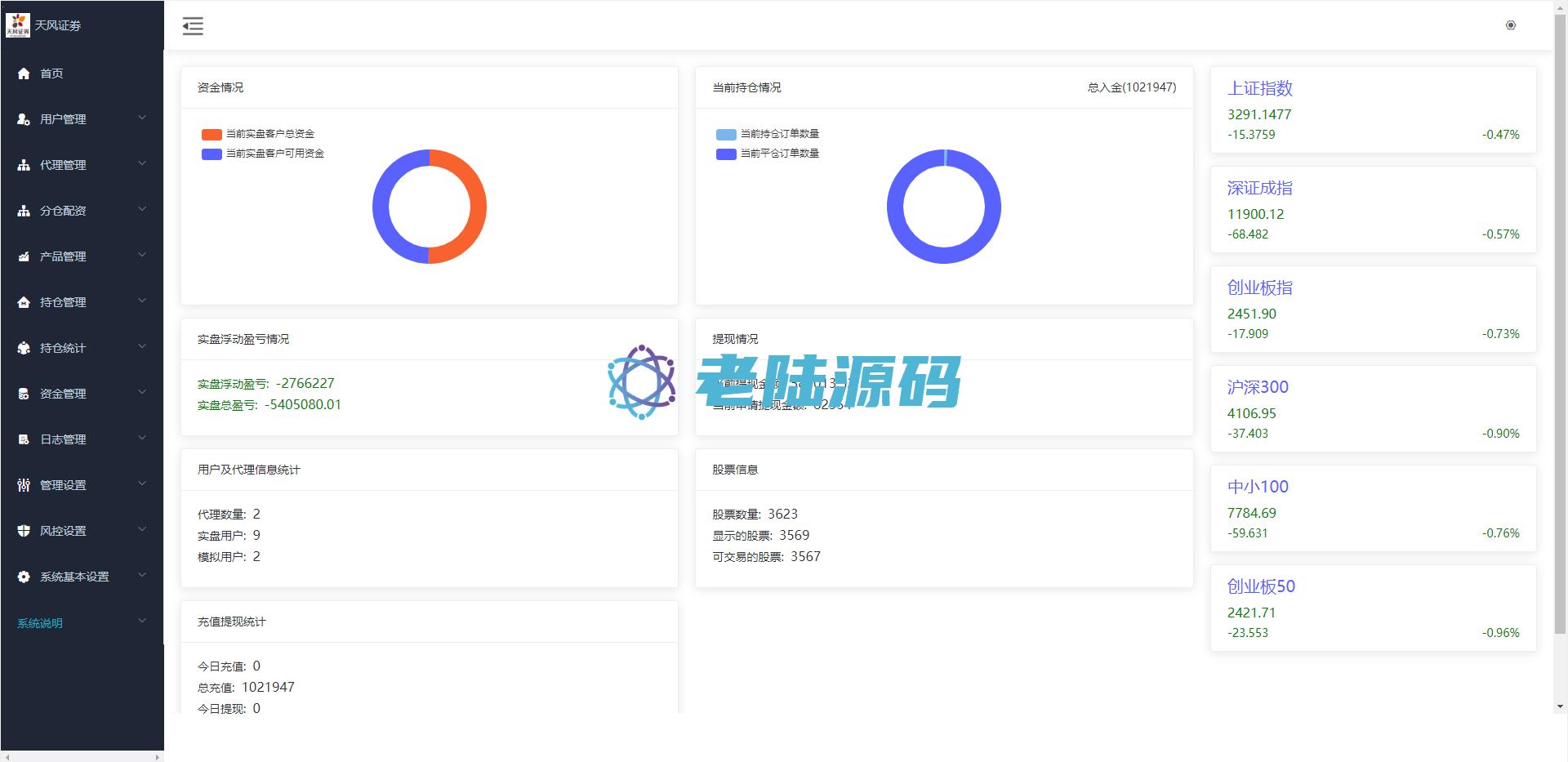This screenshot has height=762, width=1568.
Task: Expand the 资金管理 submenu arrow
Action: click(x=142, y=393)
